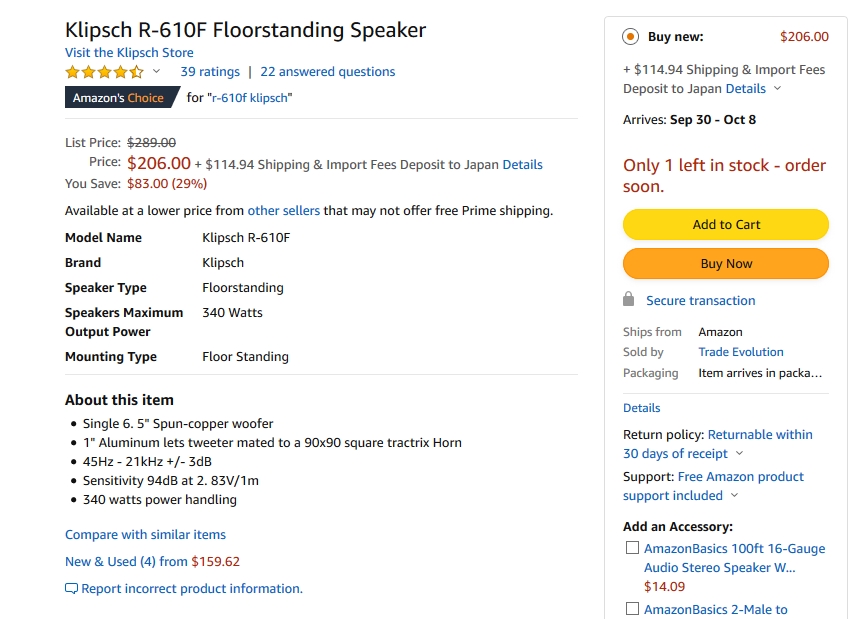
Task: Click the Amazon's Choice badge
Action: [x=118, y=98]
